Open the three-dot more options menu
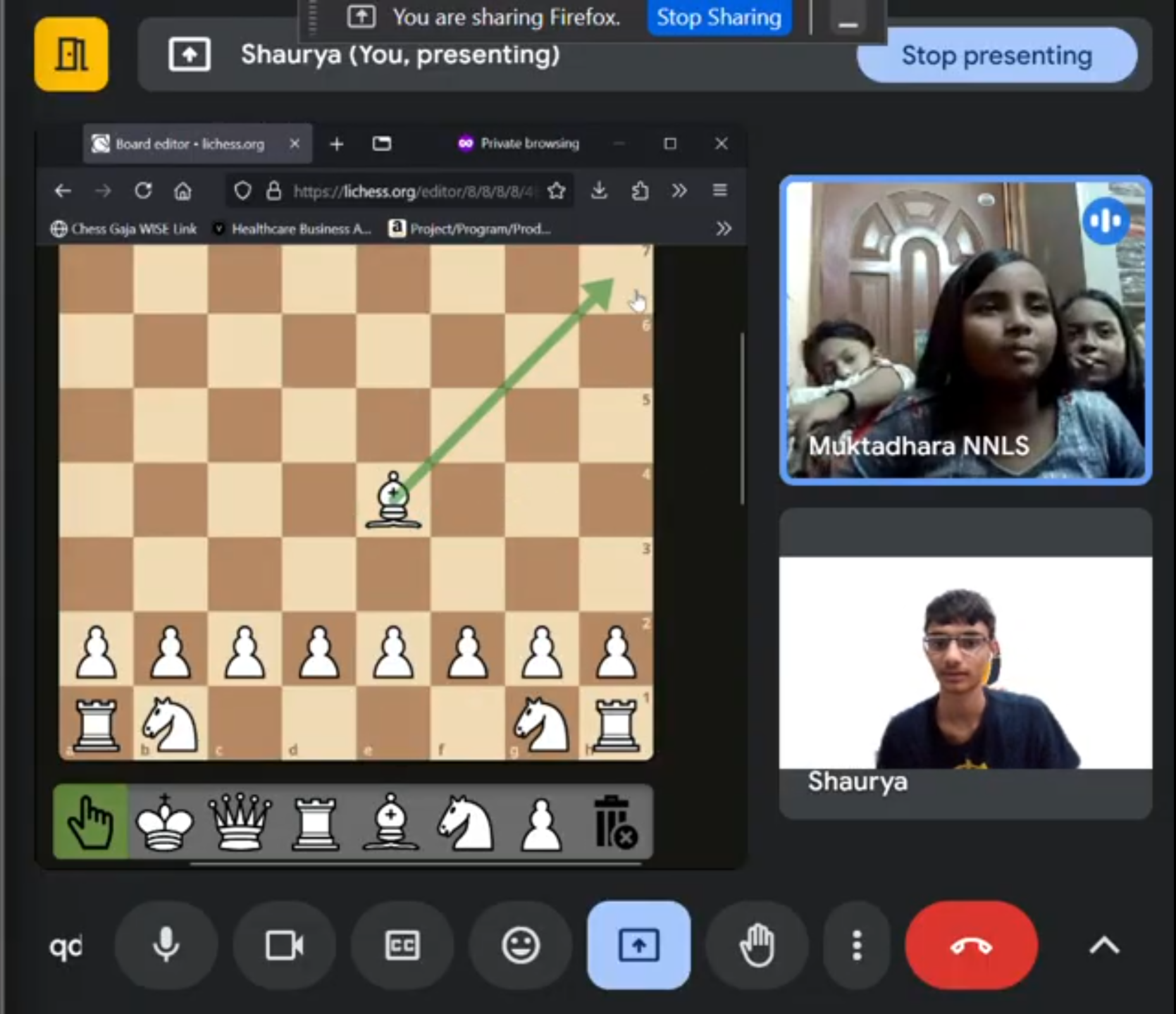The image size is (1176, 1014). pyautogui.click(x=856, y=945)
